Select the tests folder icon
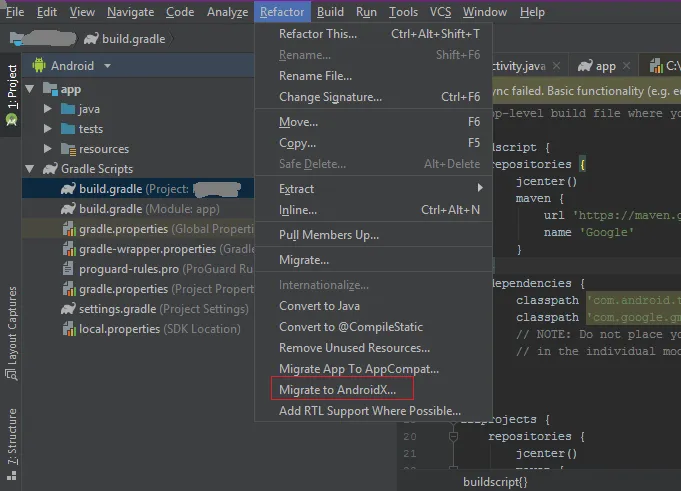 68,129
